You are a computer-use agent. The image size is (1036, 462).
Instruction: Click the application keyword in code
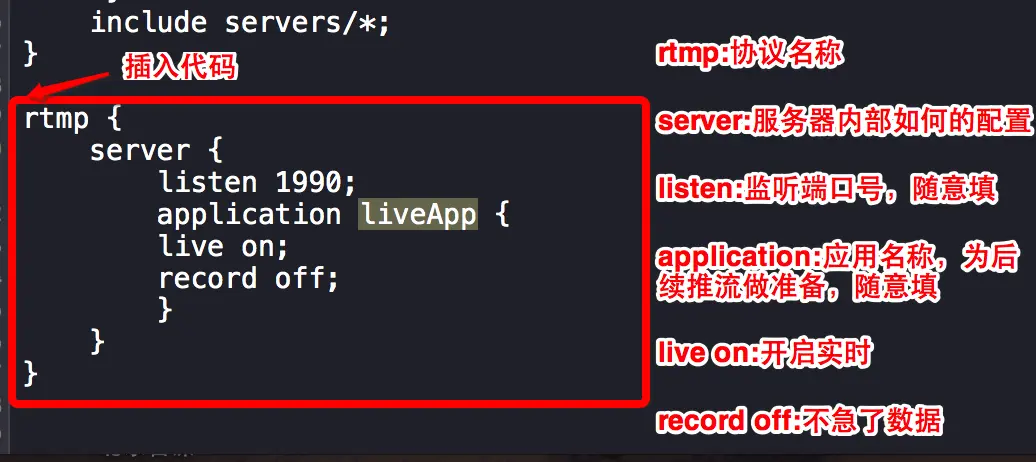pyautogui.click(x=249, y=216)
